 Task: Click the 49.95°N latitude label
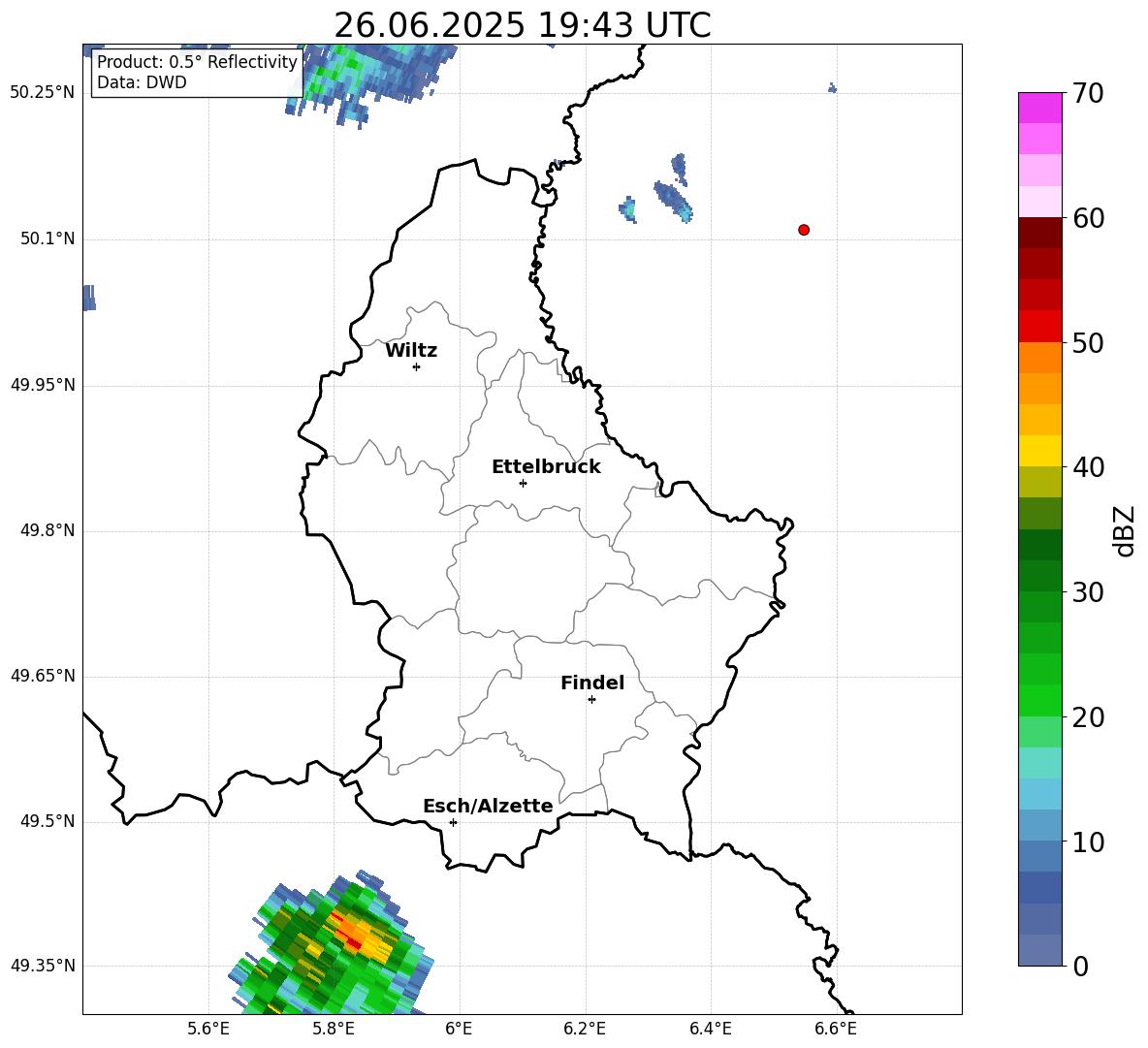[x=43, y=385]
